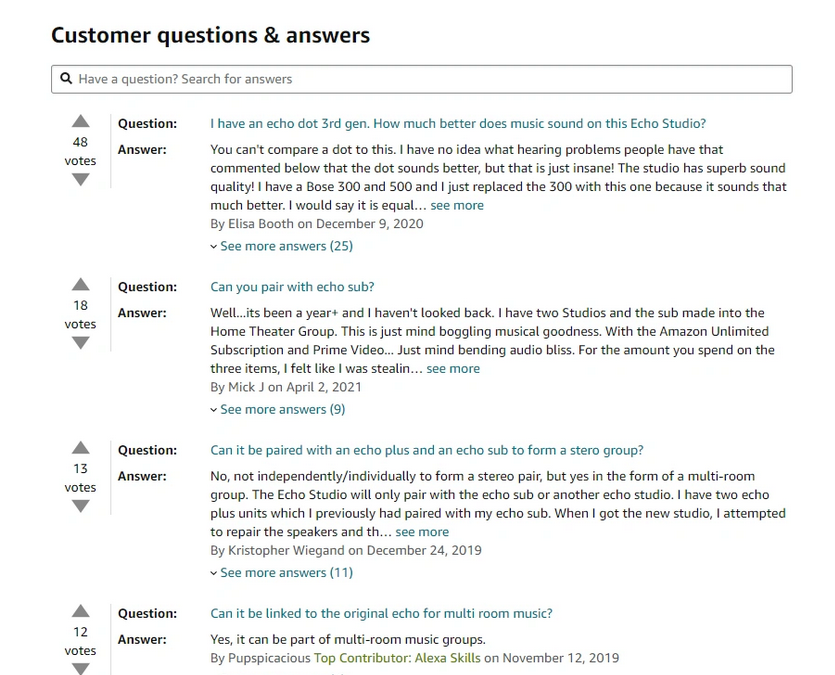835x675 pixels.
Task: Downvote the stereo group question with 13 votes
Action: pyautogui.click(x=80, y=506)
